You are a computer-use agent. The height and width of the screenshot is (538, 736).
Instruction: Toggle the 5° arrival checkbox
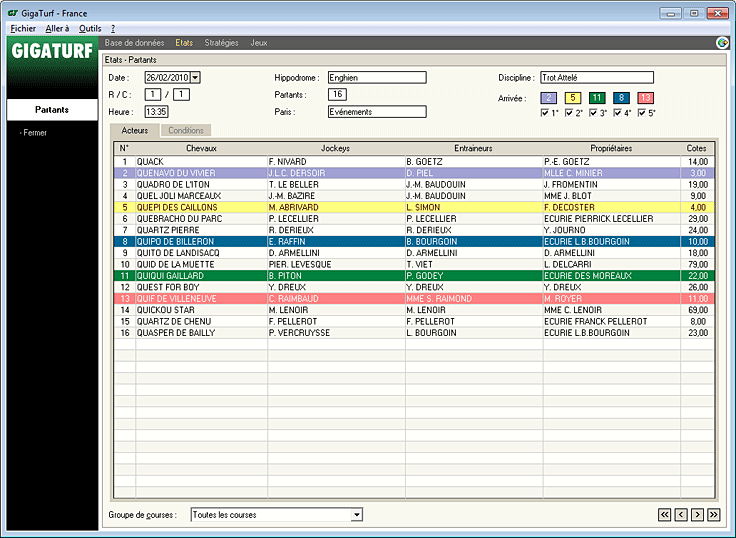click(642, 113)
